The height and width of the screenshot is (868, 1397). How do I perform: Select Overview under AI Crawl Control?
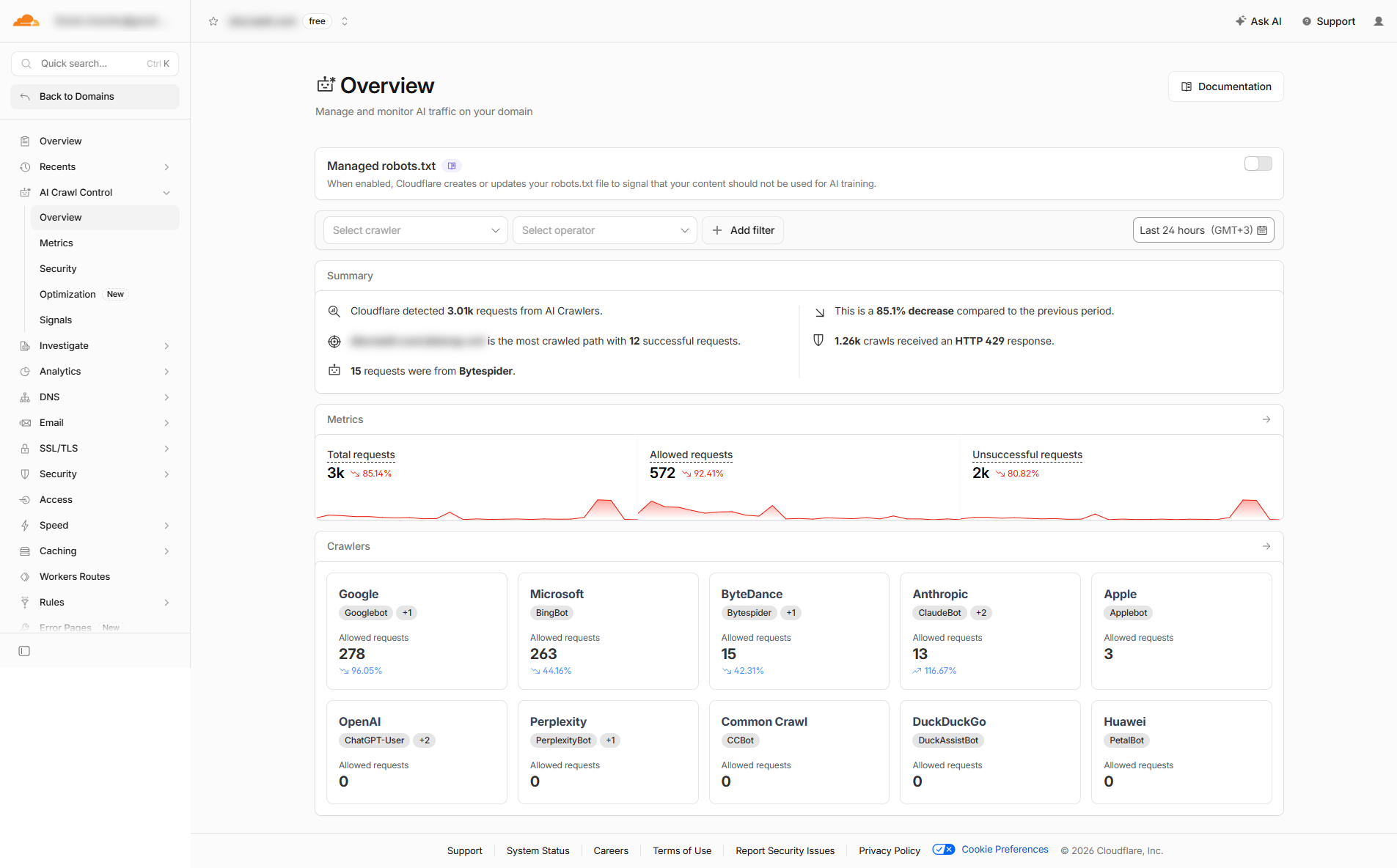pos(105,218)
